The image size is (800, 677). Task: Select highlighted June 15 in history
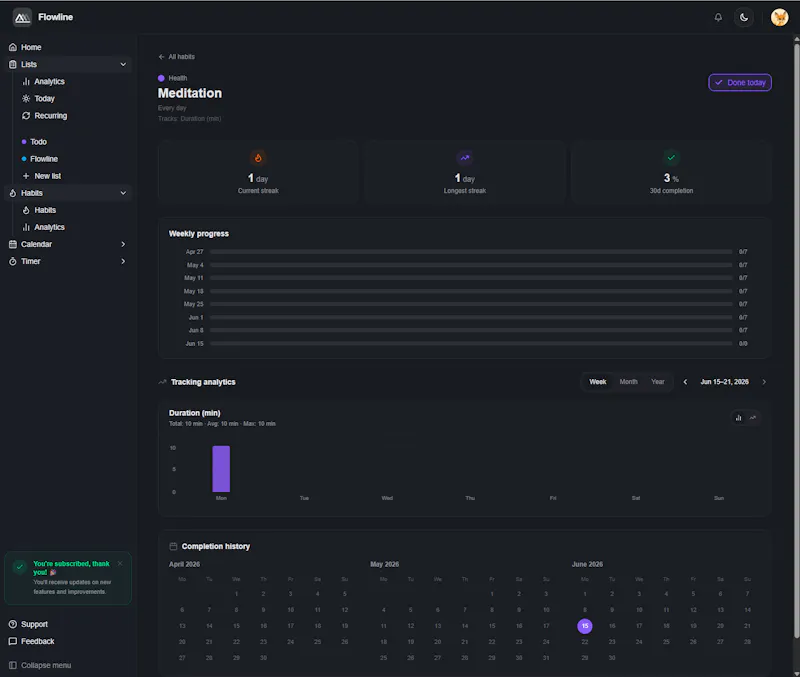pos(585,626)
